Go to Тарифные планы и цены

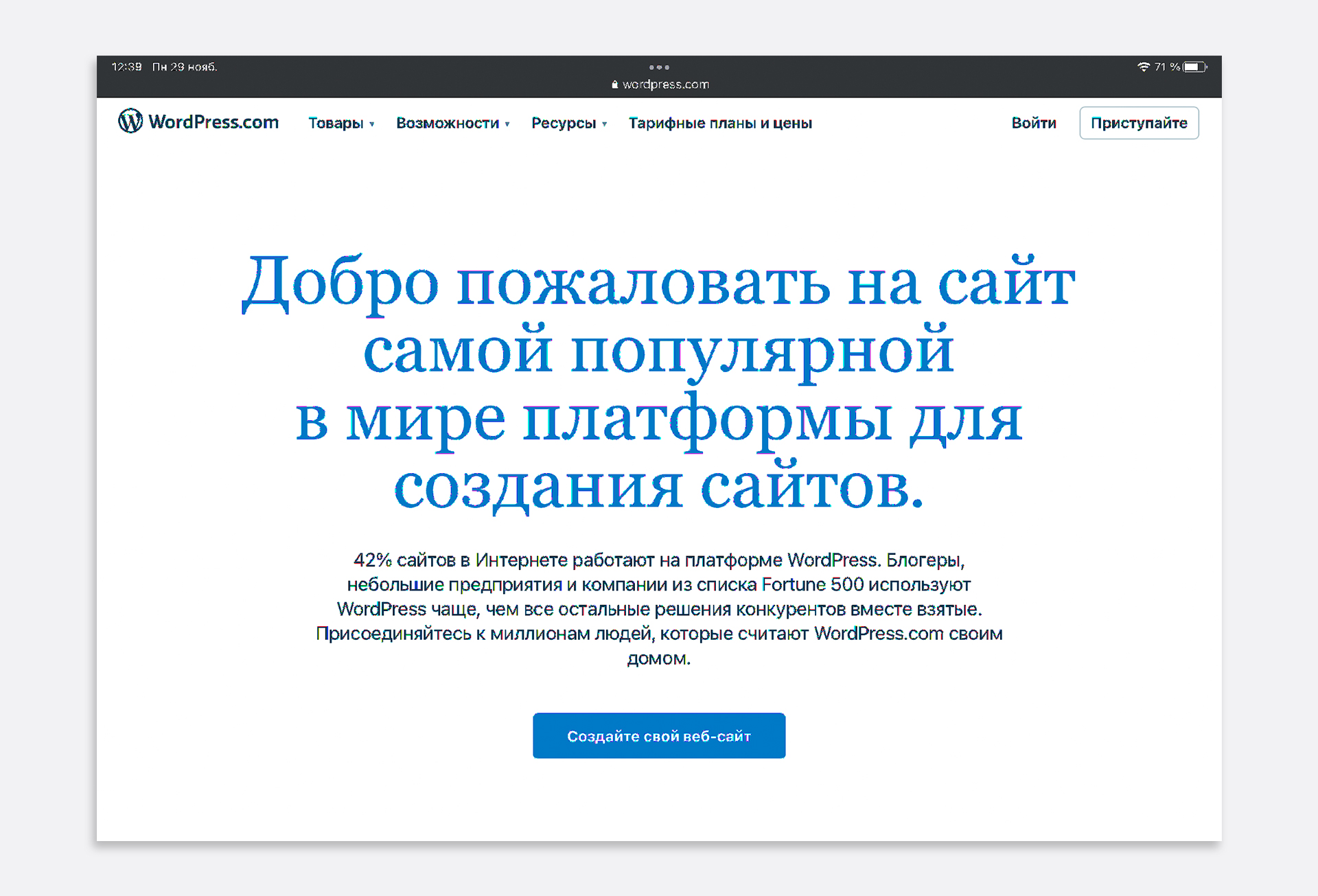tap(720, 123)
